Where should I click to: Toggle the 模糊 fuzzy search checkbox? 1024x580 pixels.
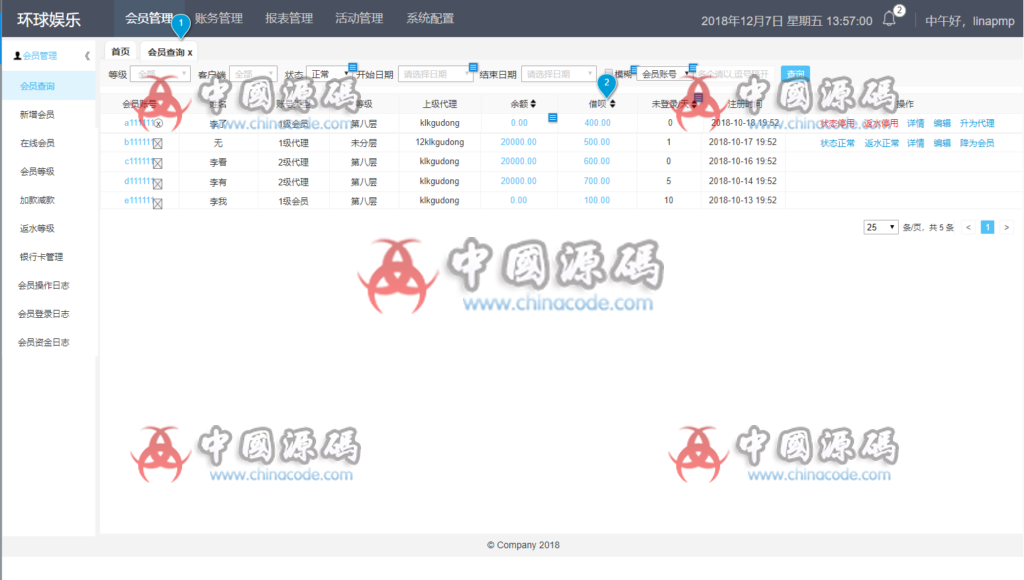[609, 74]
